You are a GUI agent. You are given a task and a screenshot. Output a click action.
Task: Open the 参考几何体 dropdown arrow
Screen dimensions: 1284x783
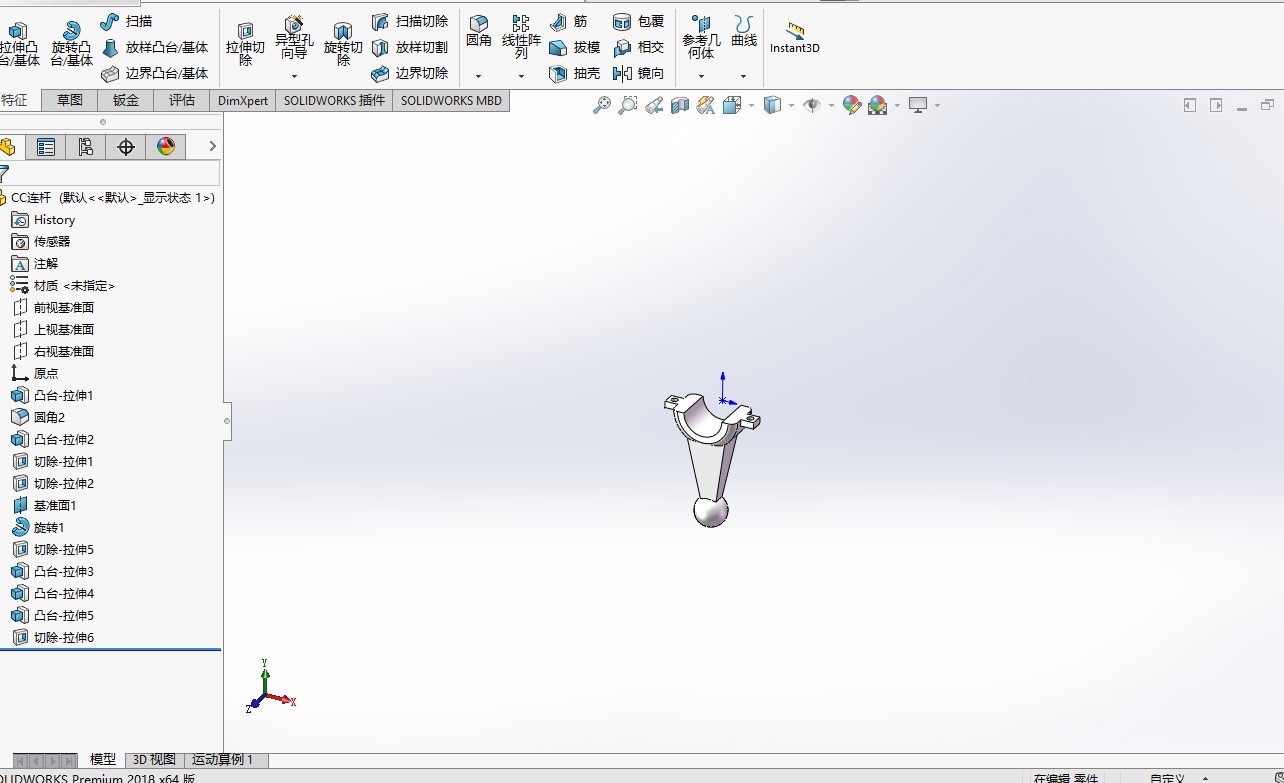point(701,76)
